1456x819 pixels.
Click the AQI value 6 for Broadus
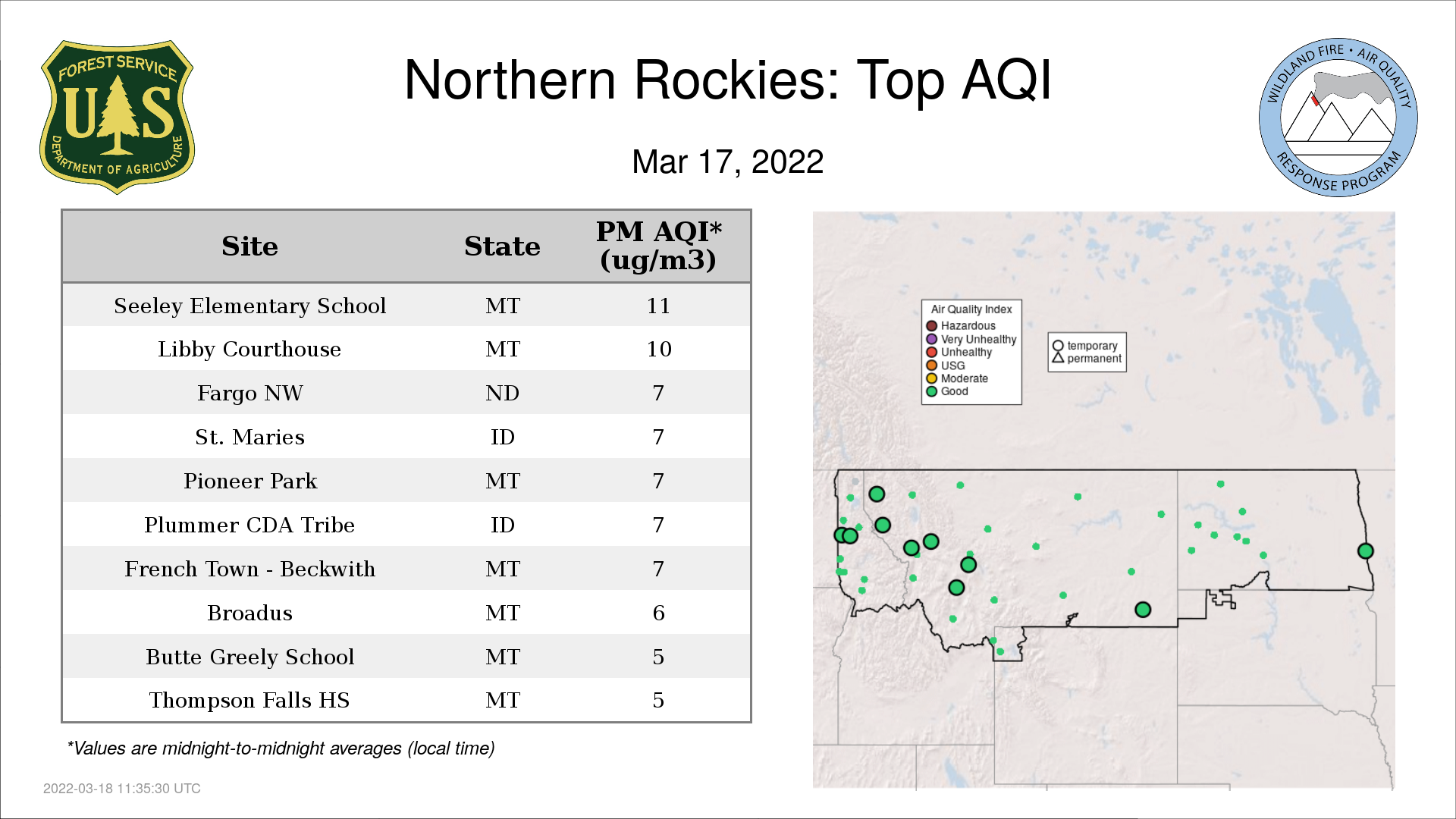point(658,613)
